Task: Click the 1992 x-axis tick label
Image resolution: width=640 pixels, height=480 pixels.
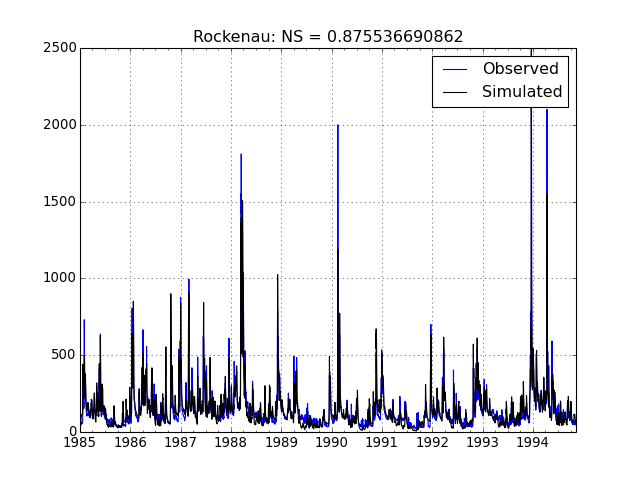Action: click(x=433, y=442)
